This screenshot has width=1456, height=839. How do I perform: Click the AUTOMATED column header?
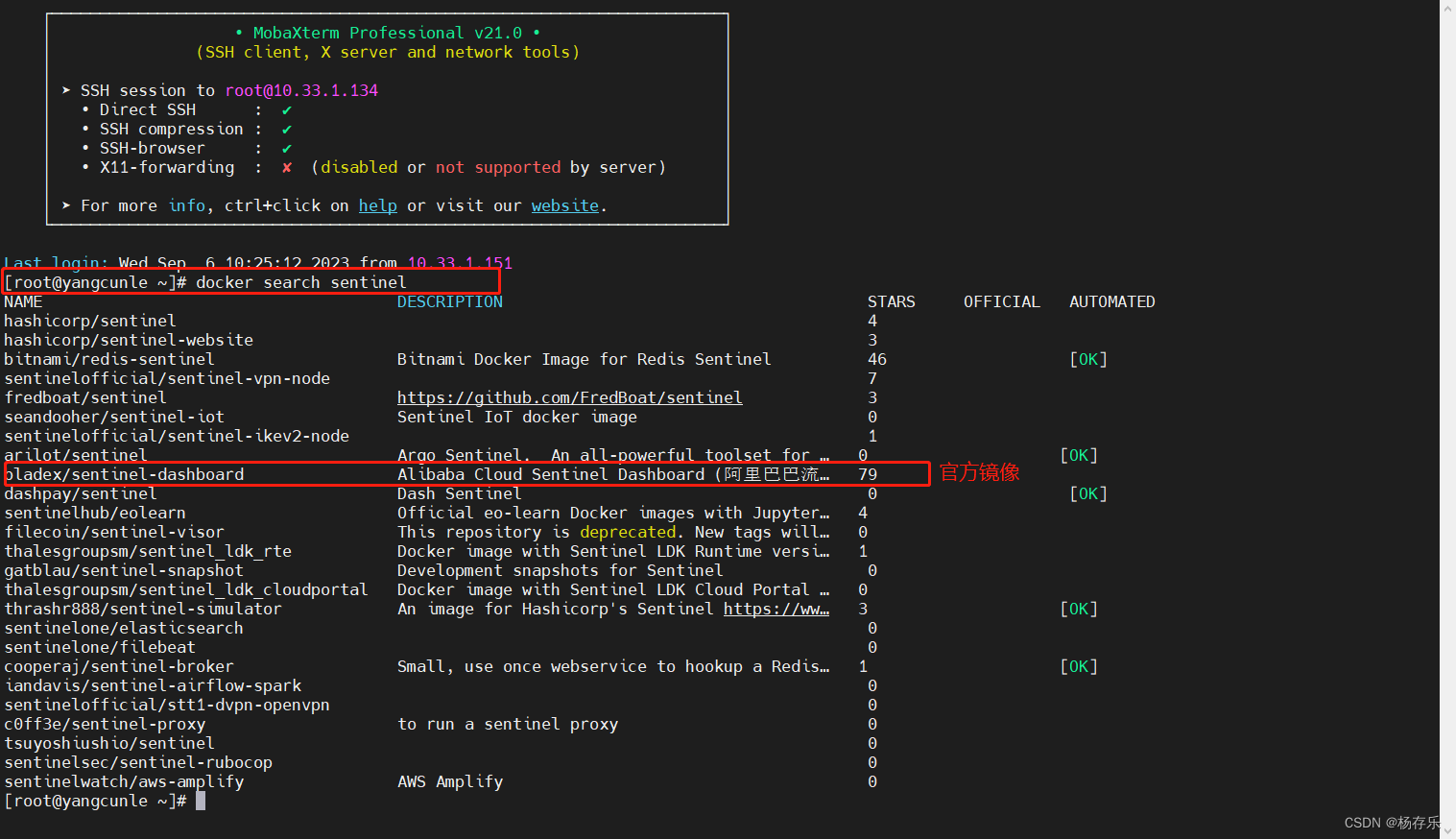pyautogui.click(x=1112, y=301)
